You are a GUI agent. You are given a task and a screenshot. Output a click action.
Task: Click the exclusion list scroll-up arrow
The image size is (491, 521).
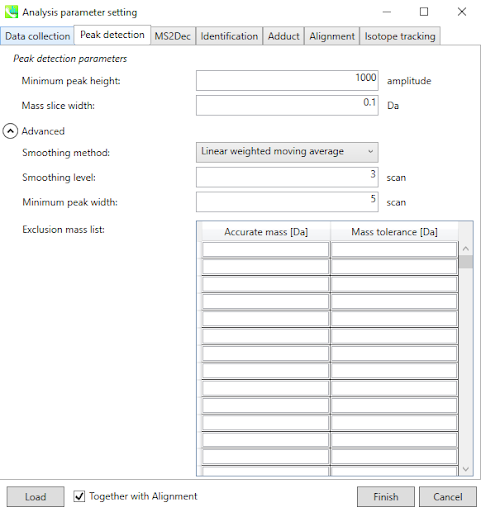click(x=466, y=248)
